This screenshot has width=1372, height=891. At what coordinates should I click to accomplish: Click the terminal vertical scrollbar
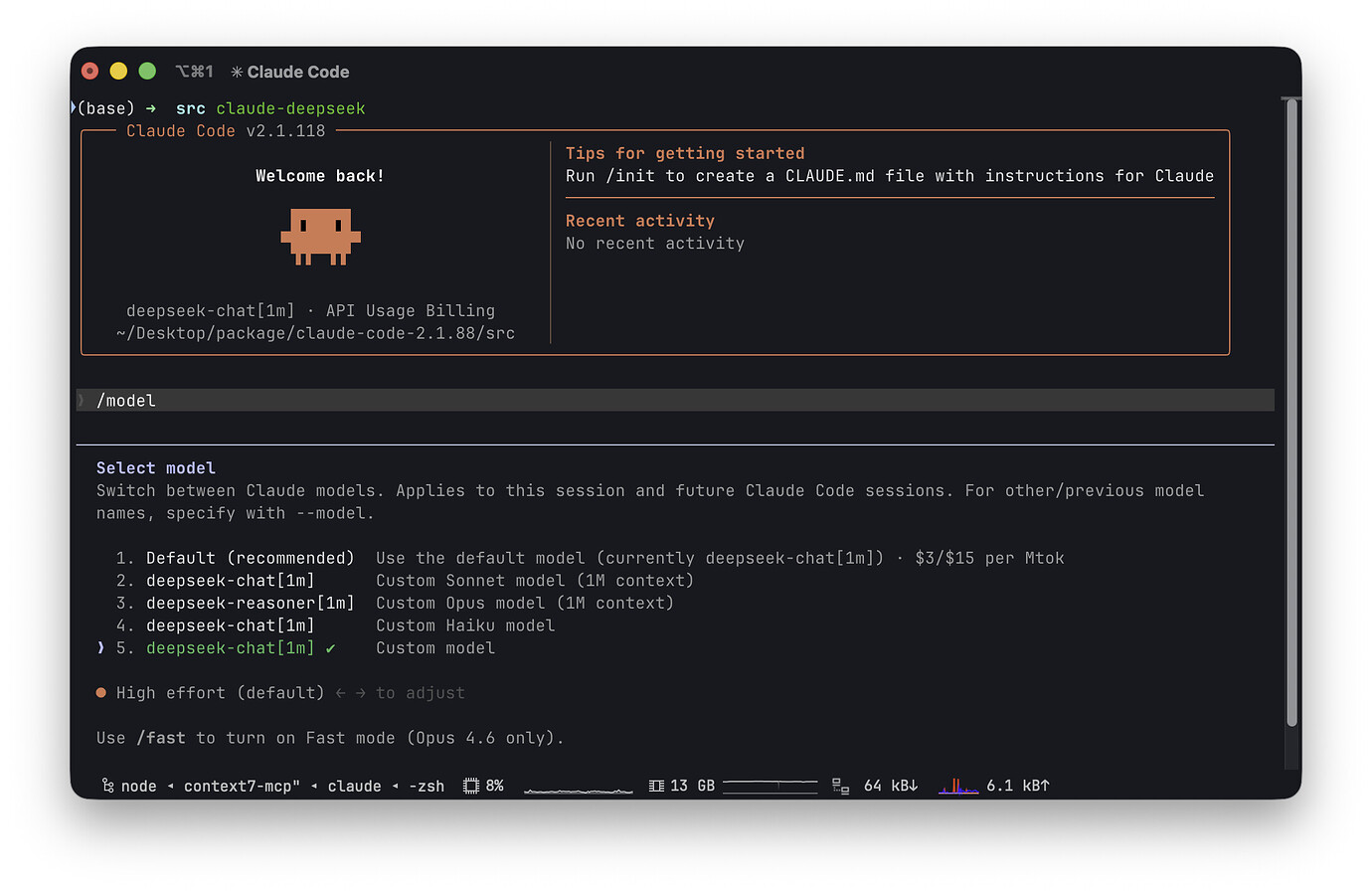point(1291,413)
